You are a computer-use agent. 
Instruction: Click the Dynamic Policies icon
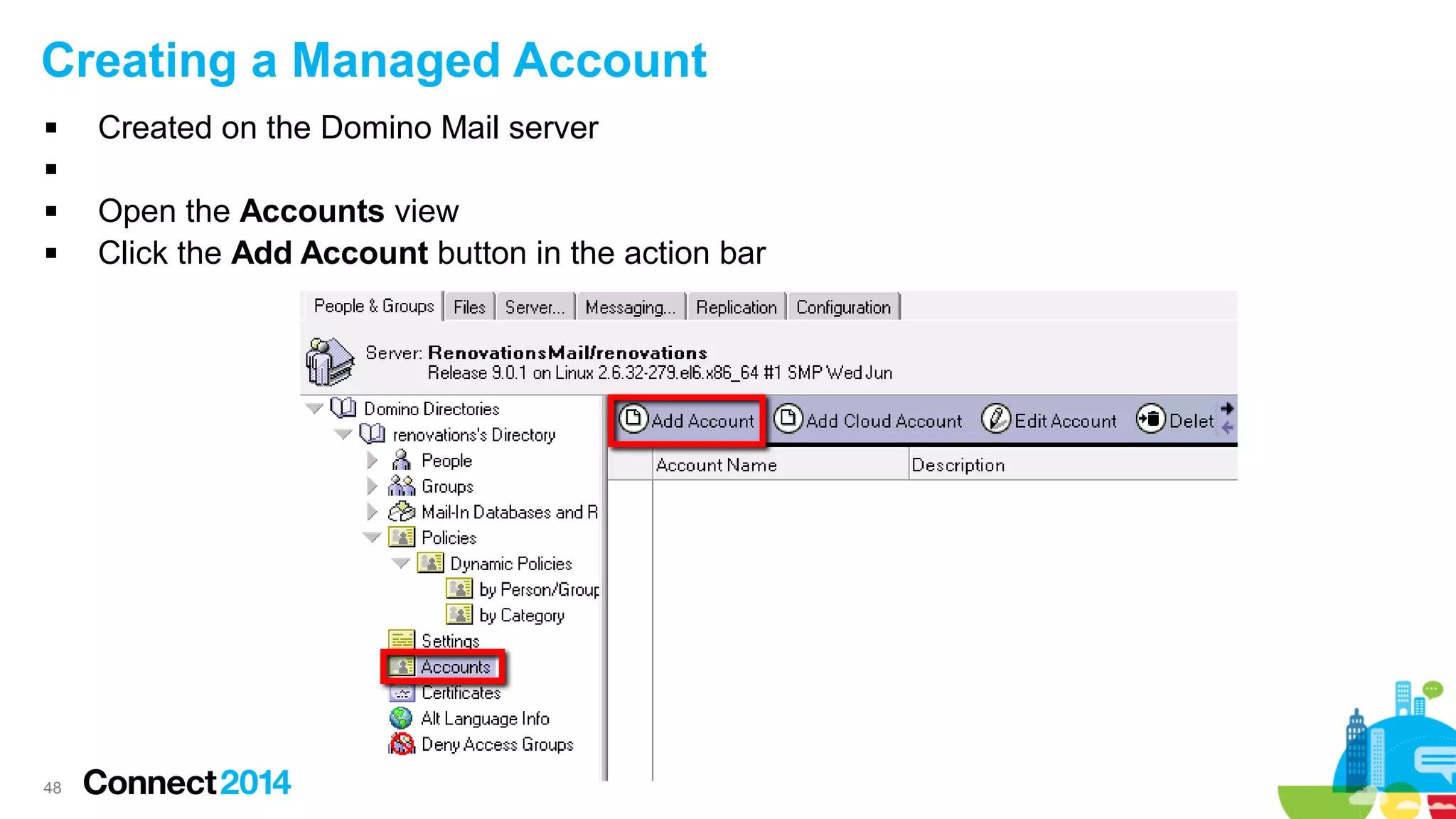[430, 563]
